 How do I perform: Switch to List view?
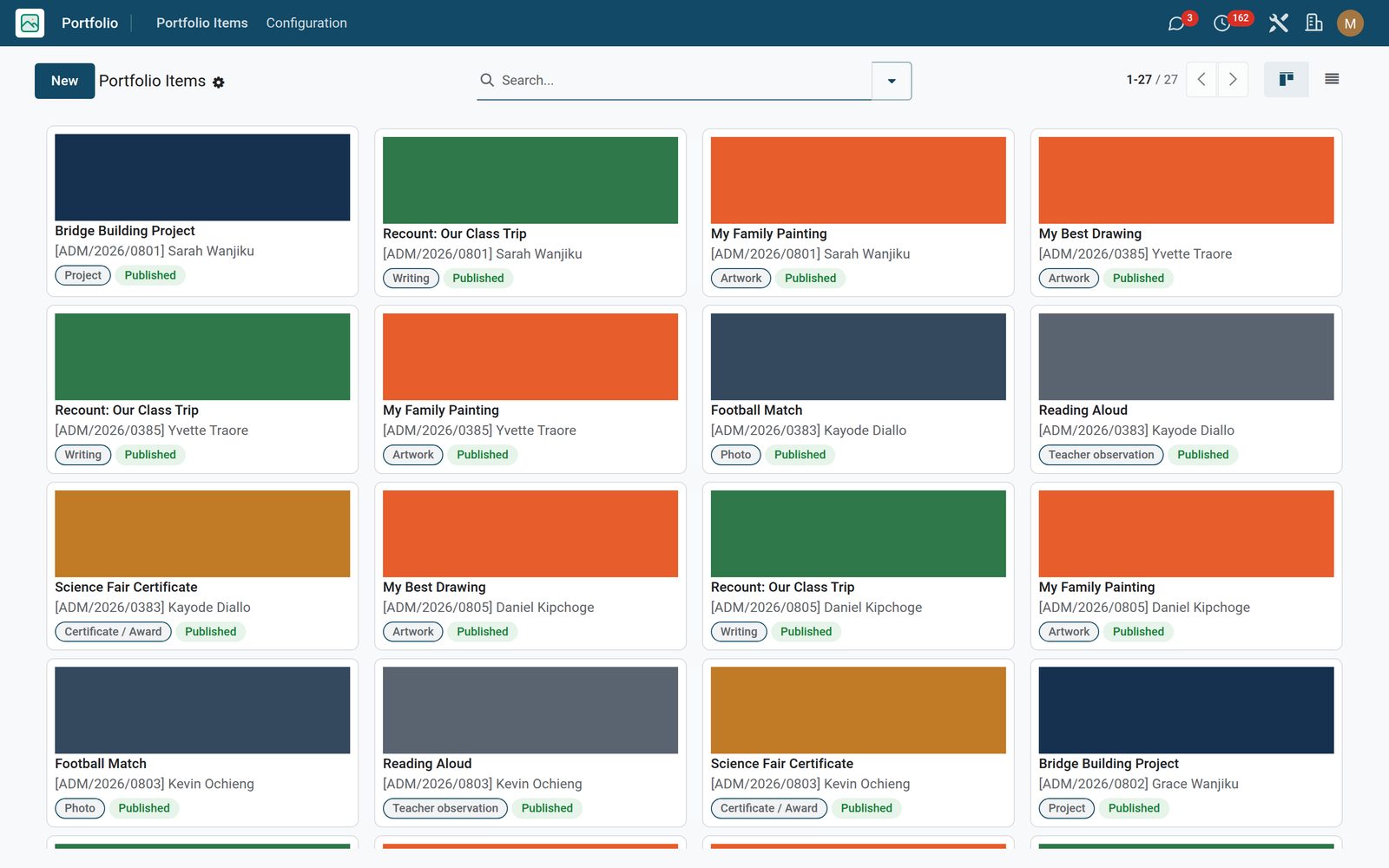point(1332,80)
